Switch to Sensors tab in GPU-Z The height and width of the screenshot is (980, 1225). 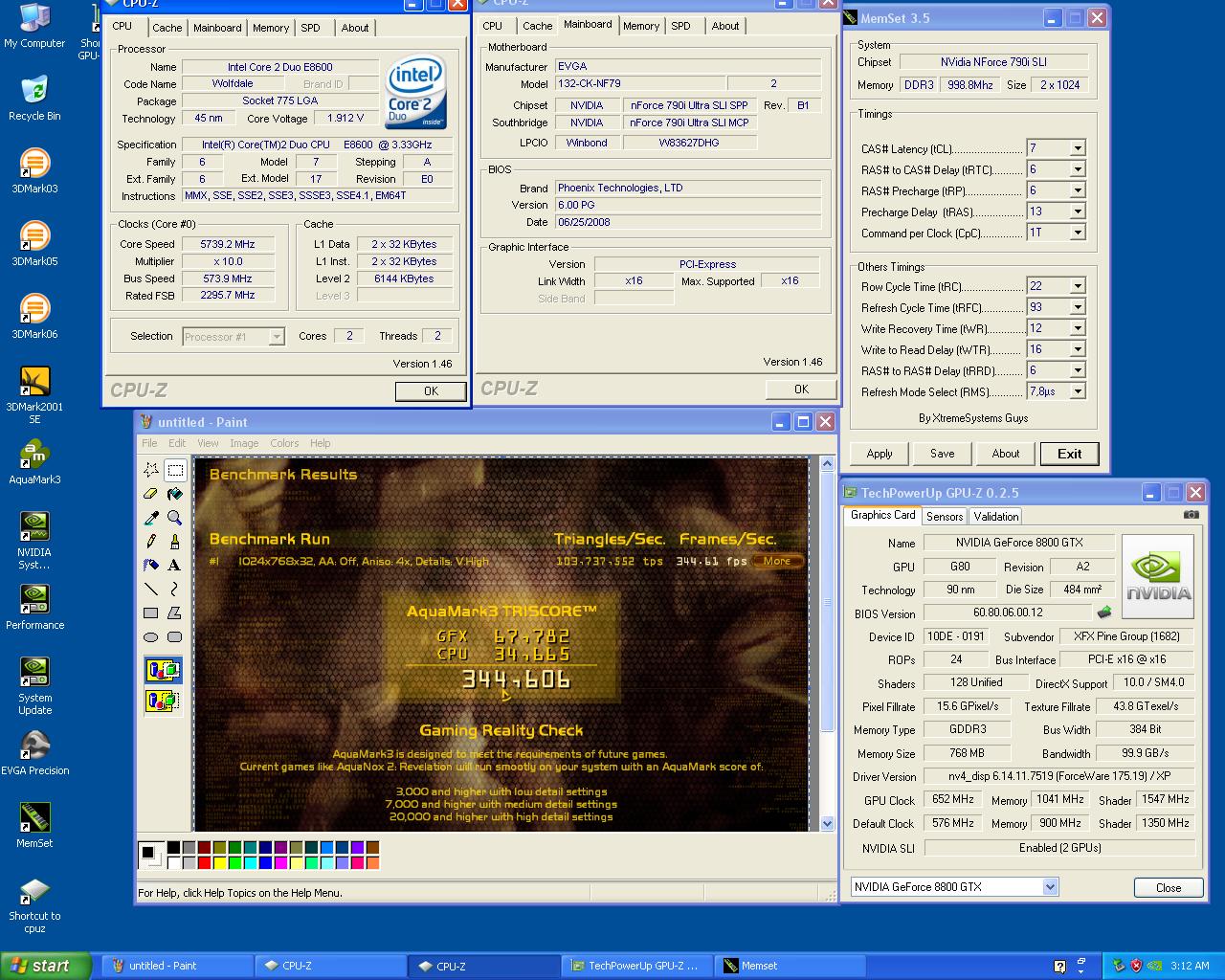(945, 516)
